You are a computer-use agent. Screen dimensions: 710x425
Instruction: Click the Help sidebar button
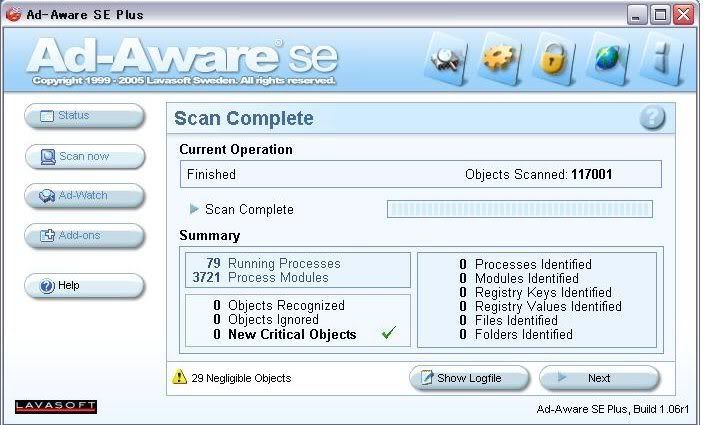pos(85,286)
